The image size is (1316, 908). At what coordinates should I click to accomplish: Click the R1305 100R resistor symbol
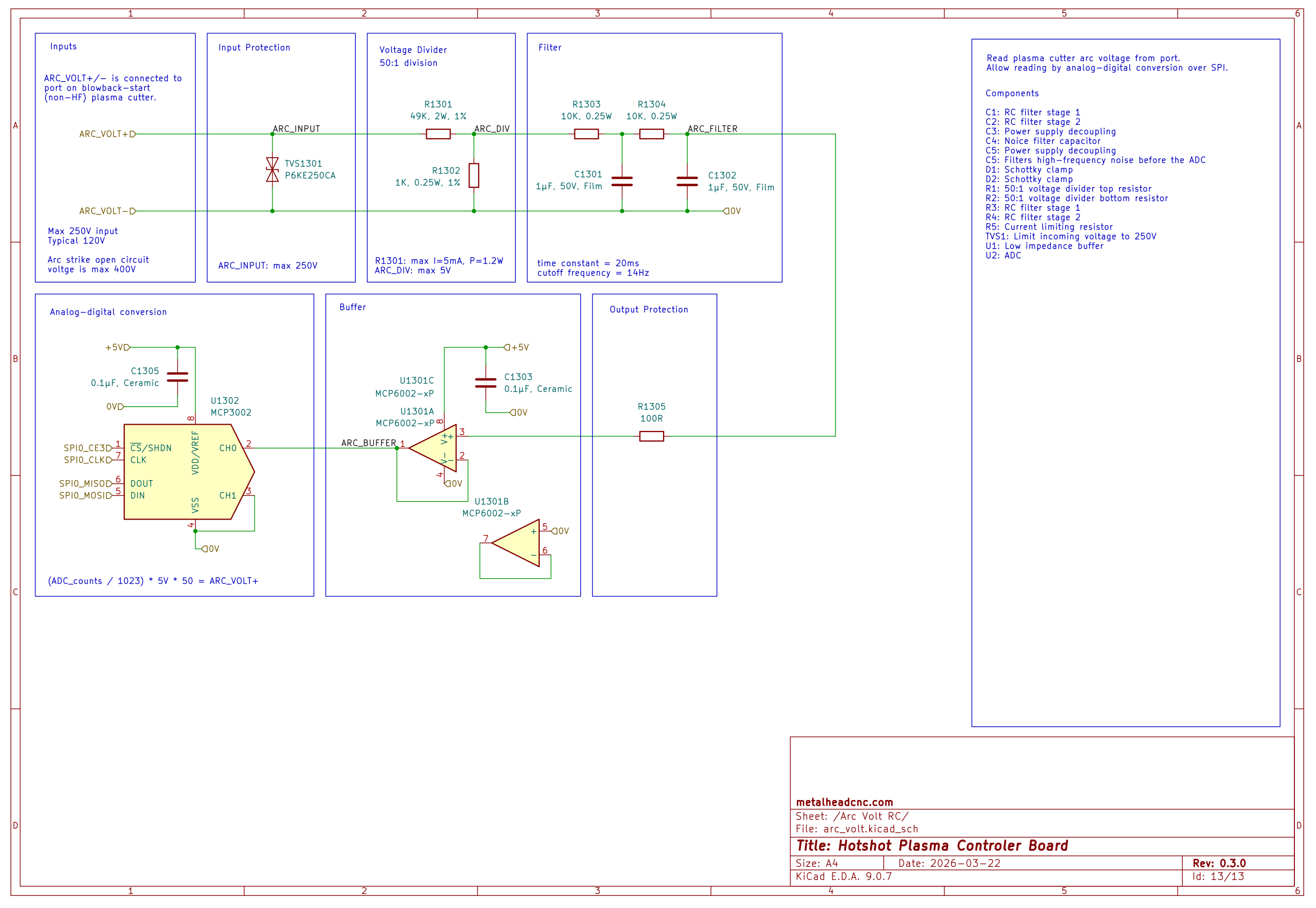click(651, 436)
